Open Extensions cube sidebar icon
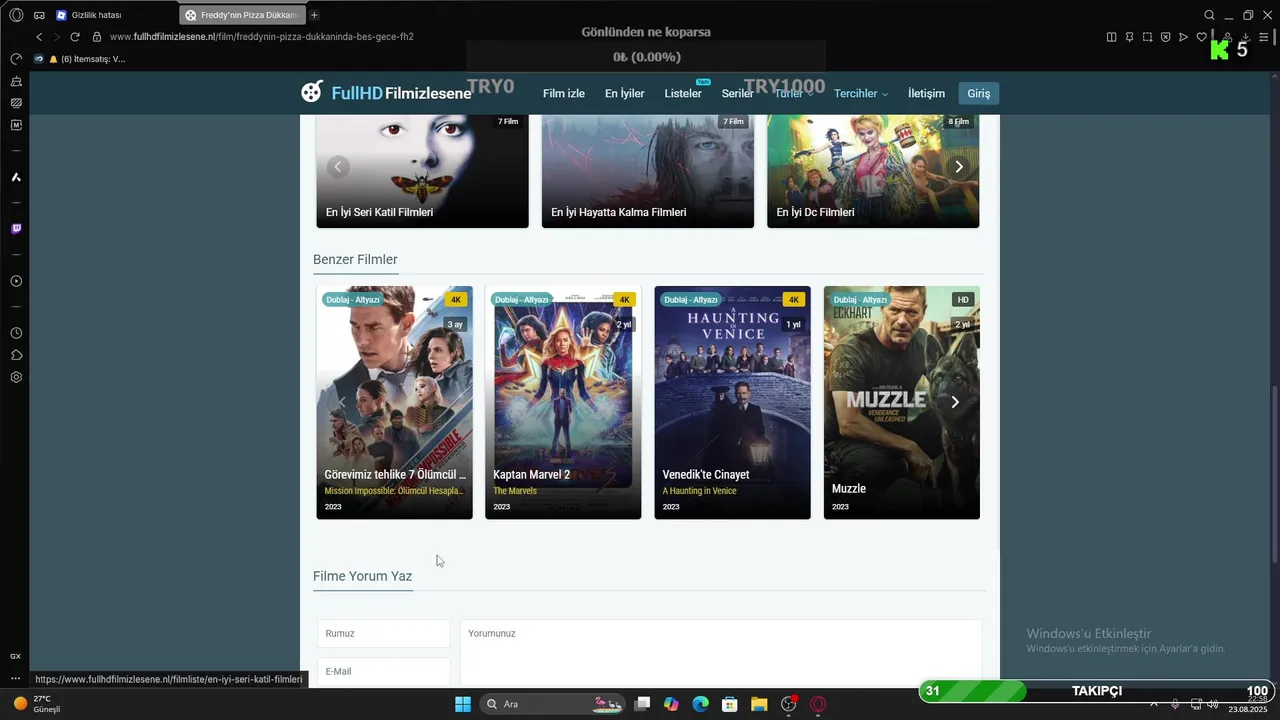Image resolution: width=1280 pixels, height=720 pixels. coord(16,355)
